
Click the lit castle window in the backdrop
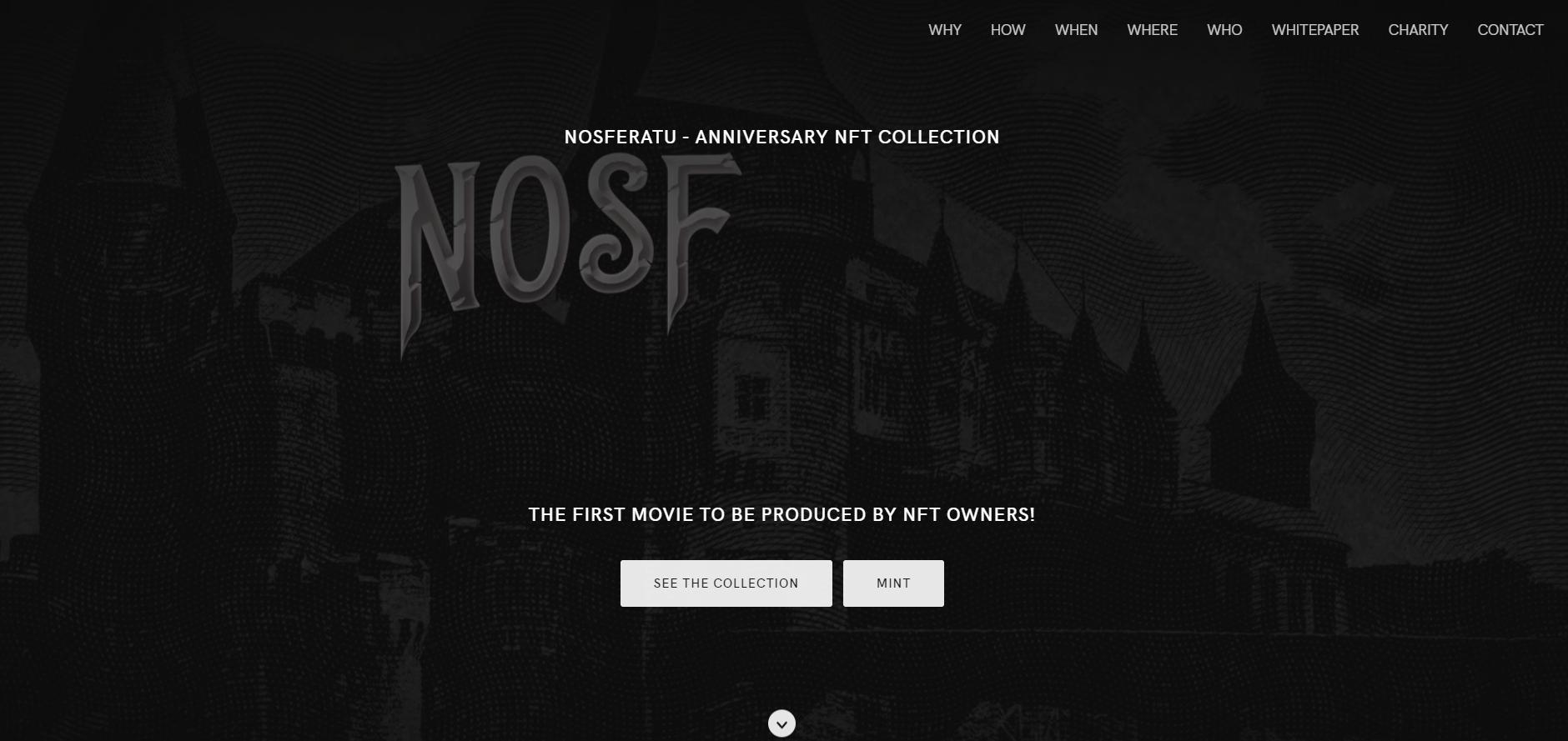pos(755,398)
